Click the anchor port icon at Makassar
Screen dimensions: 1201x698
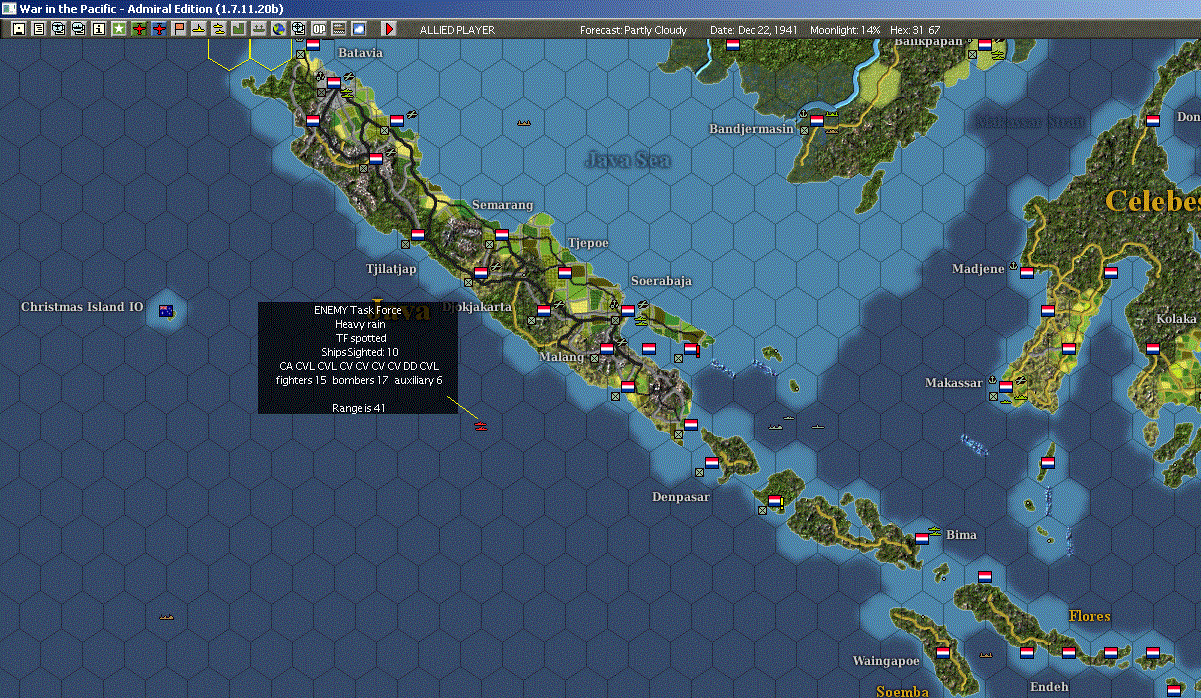(x=992, y=380)
